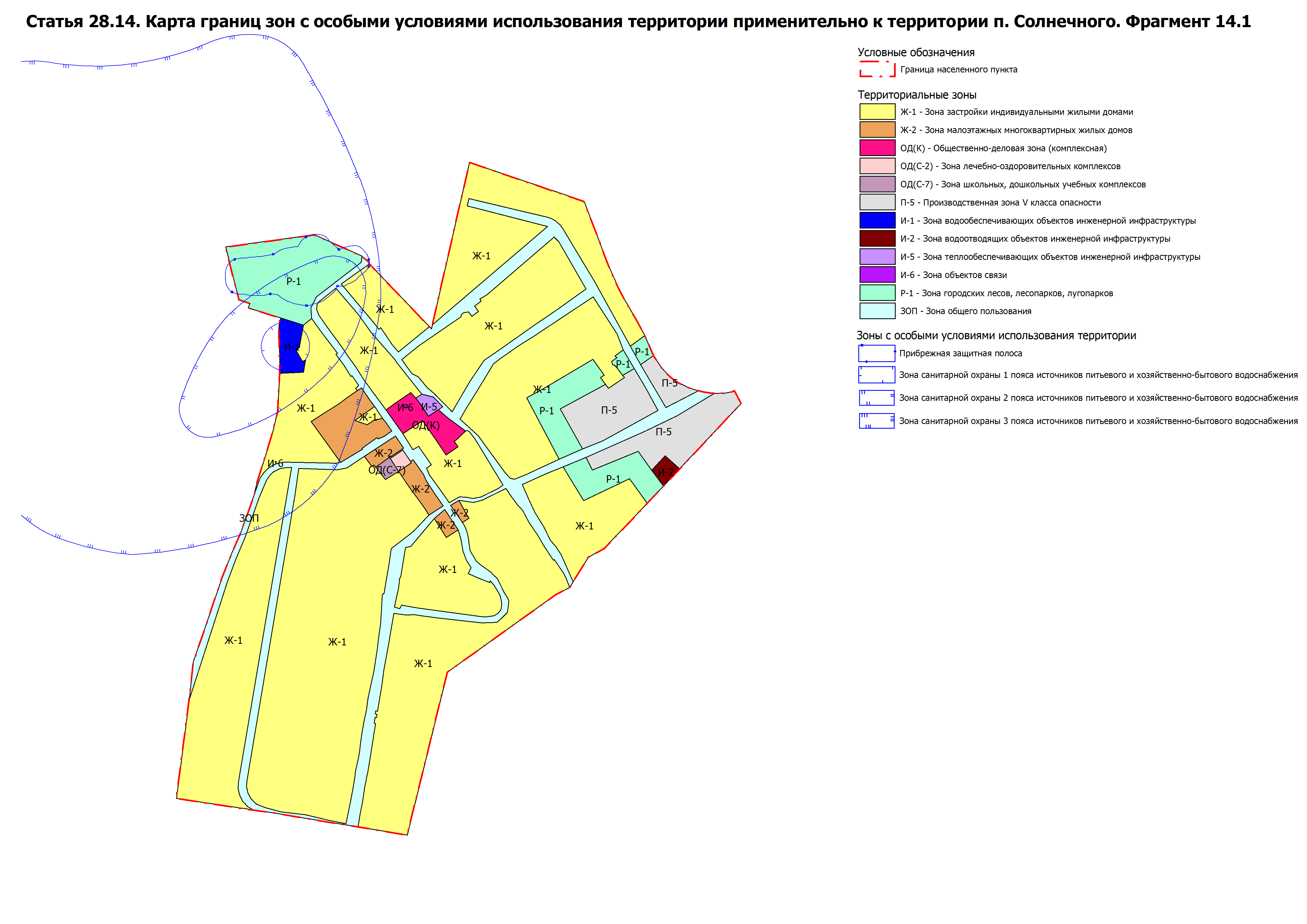
Task: Click the Условные обозначения heading
Action: (916, 52)
